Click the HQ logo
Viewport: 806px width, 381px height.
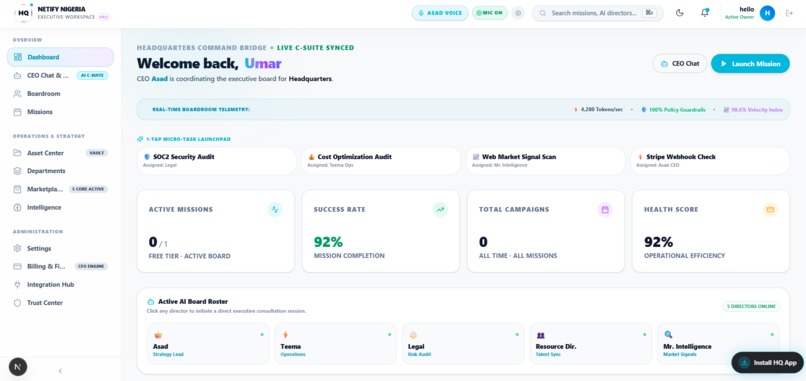click(23, 13)
